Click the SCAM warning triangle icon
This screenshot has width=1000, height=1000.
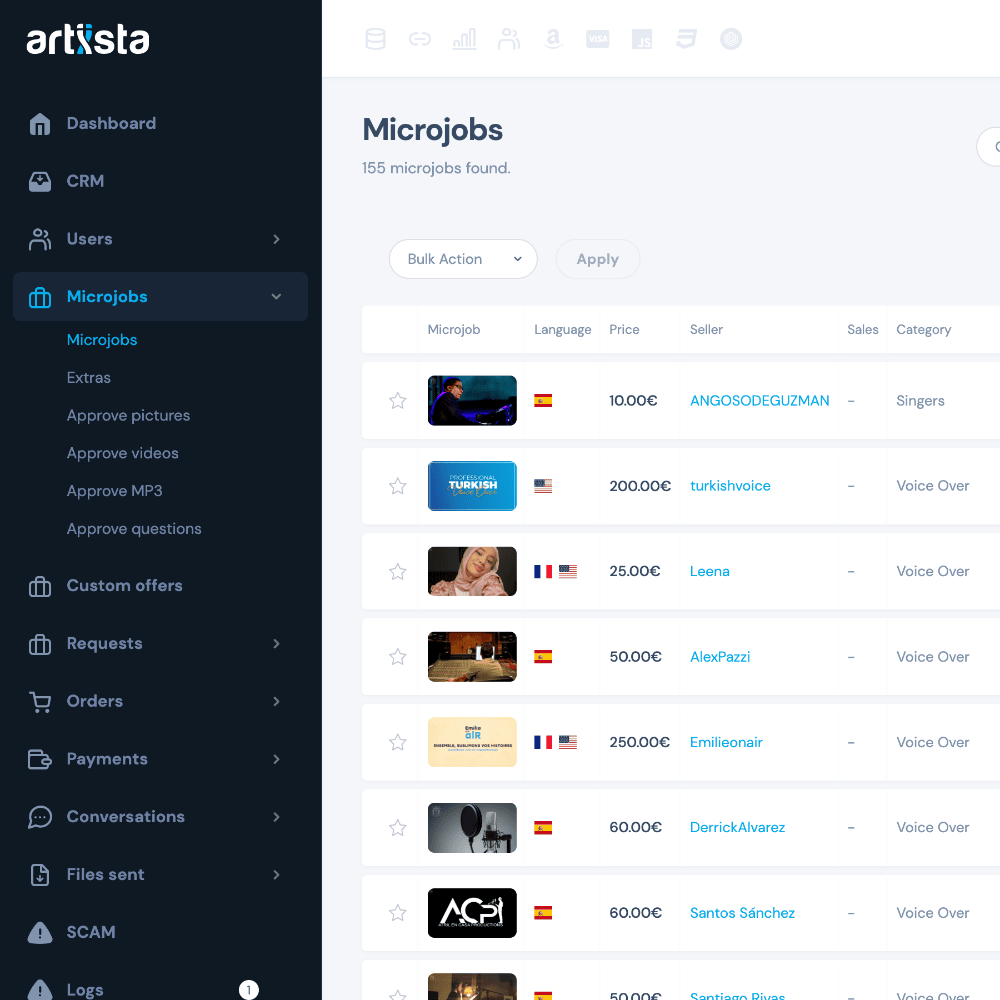point(40,932)
